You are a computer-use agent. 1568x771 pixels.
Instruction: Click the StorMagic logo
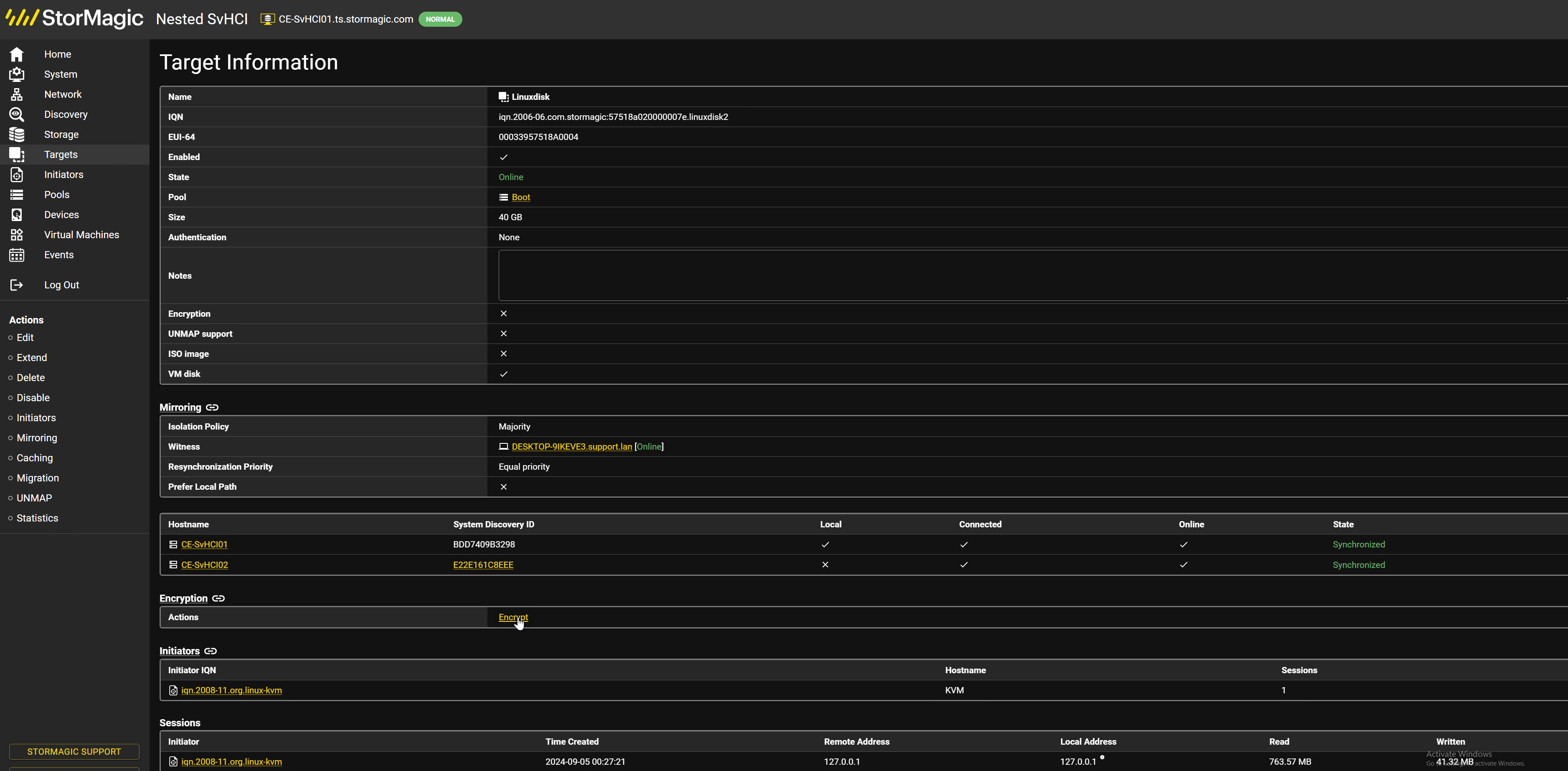click(74, 18)
